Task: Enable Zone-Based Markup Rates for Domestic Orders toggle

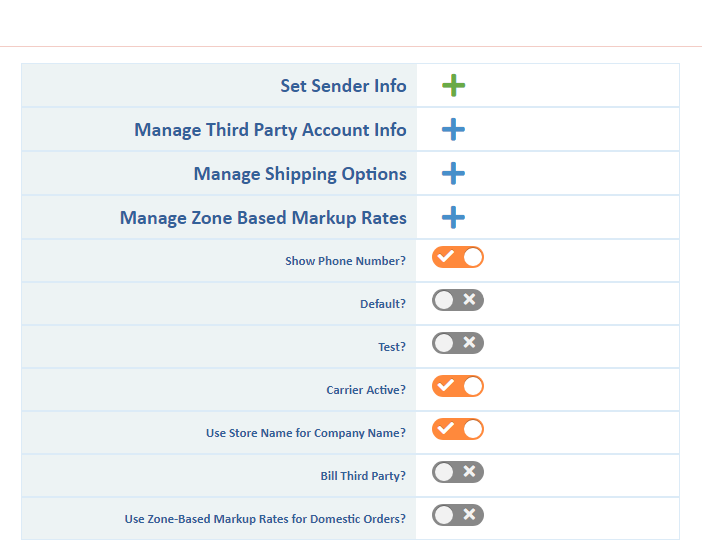Action: pyautogui.click(x=458, y=515)
